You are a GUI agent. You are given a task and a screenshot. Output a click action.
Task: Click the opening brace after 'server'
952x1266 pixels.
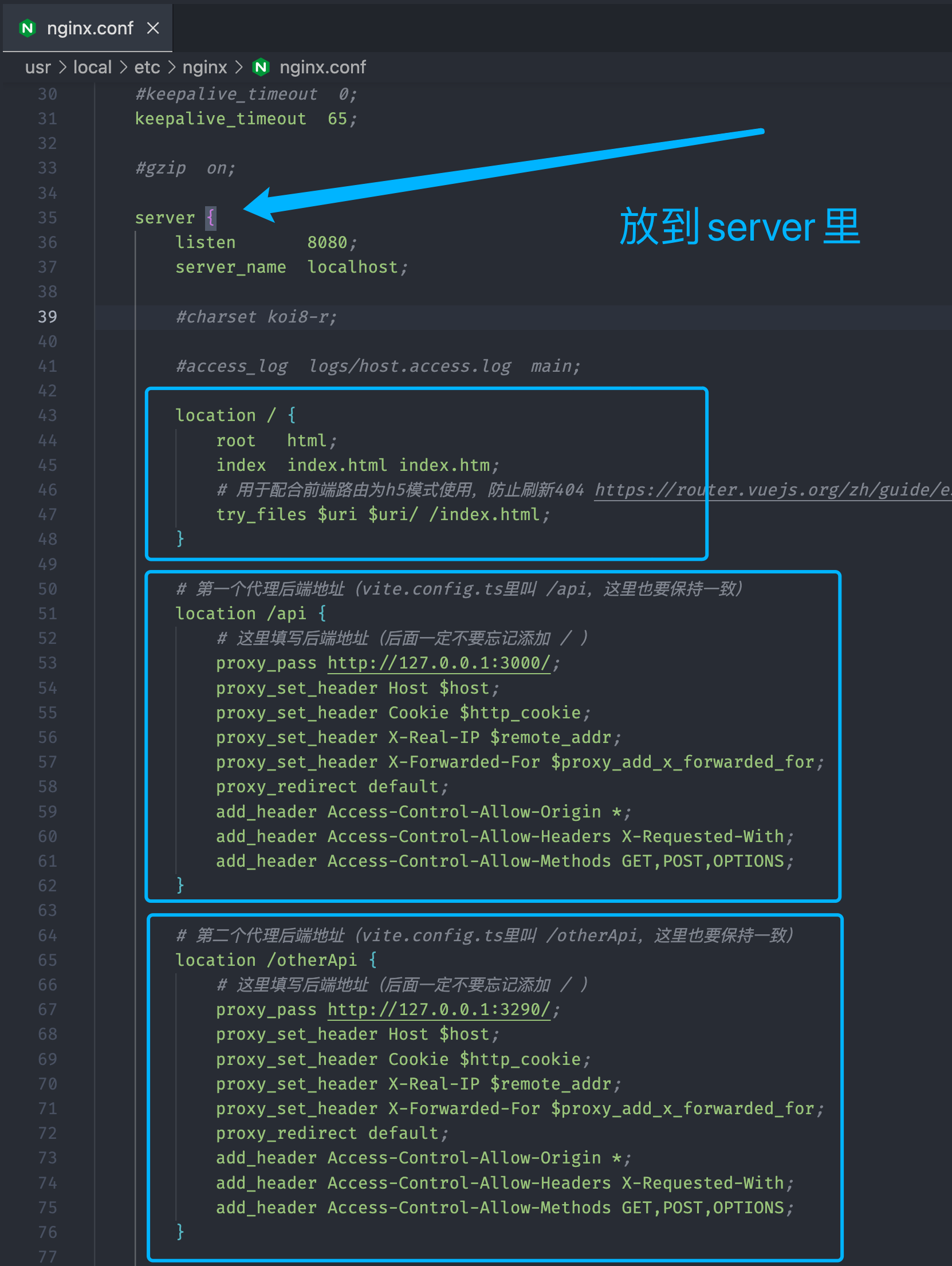(211, 218)
